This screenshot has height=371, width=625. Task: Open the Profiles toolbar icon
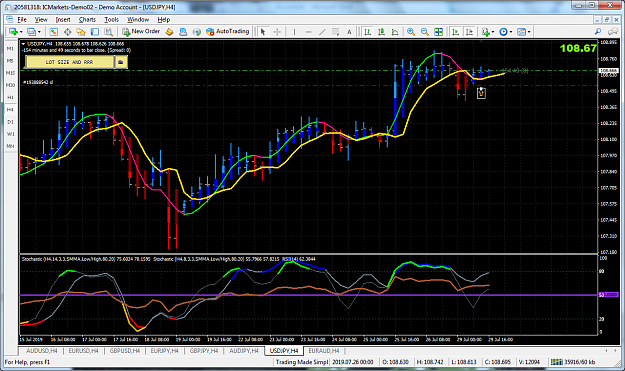tap(31, 31)
